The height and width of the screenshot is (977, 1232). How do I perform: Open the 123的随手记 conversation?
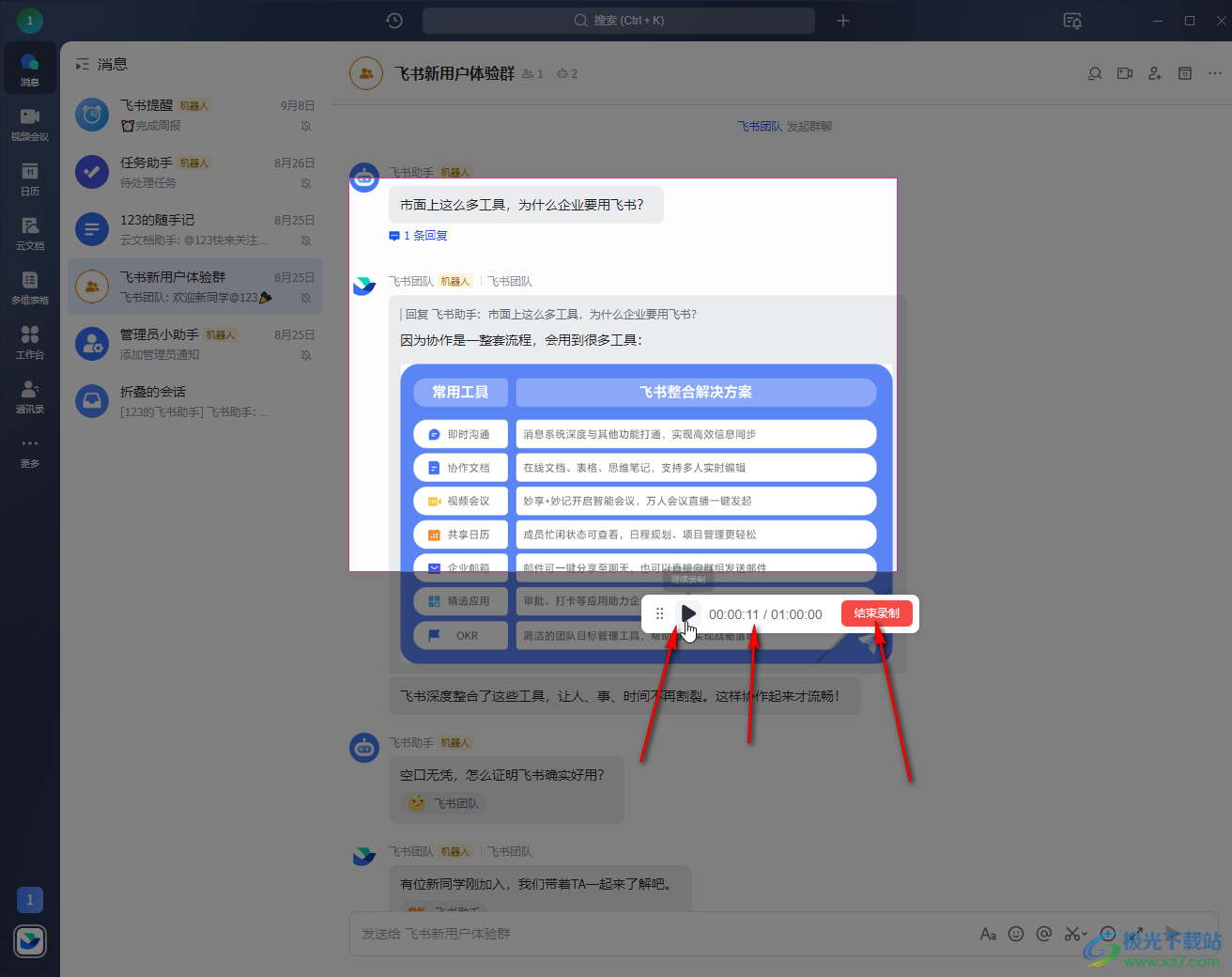coord(195,229)
